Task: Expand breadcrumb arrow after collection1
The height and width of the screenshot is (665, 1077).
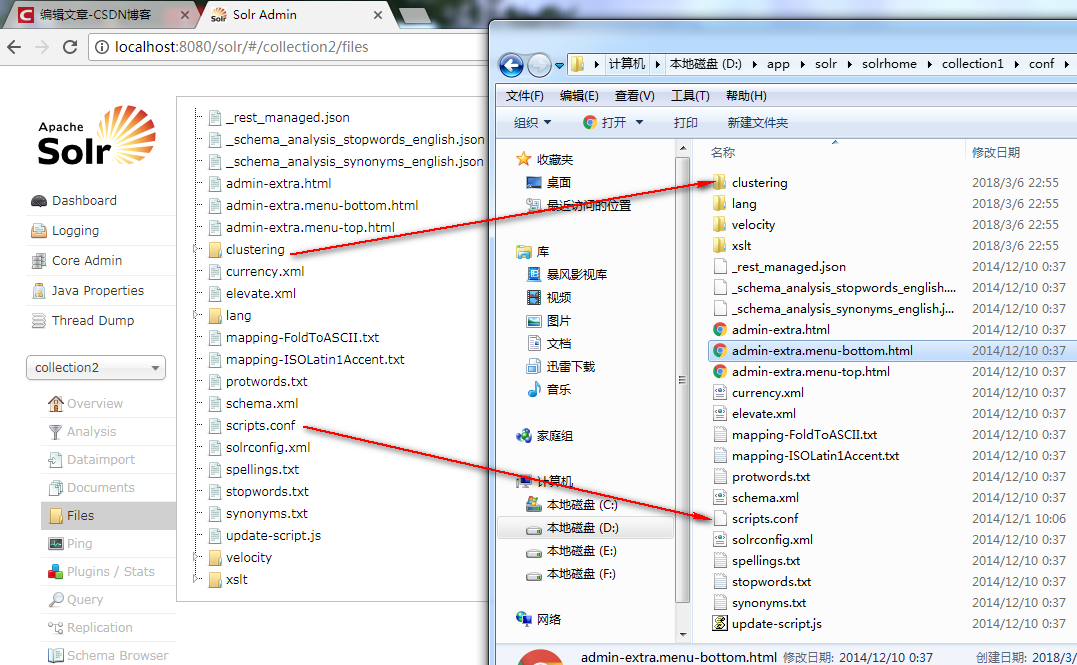Action: pyautogui.click(x=1016, y=64)
